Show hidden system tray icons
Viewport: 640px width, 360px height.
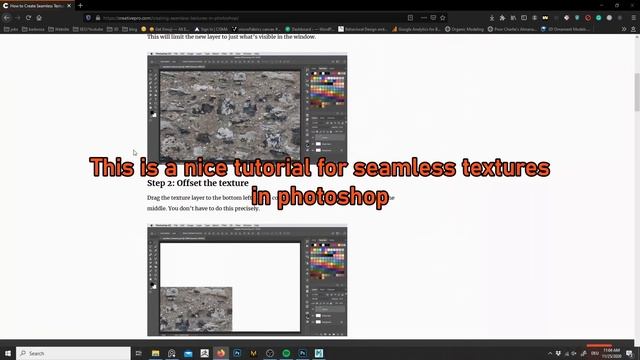(x=550, y=353)
